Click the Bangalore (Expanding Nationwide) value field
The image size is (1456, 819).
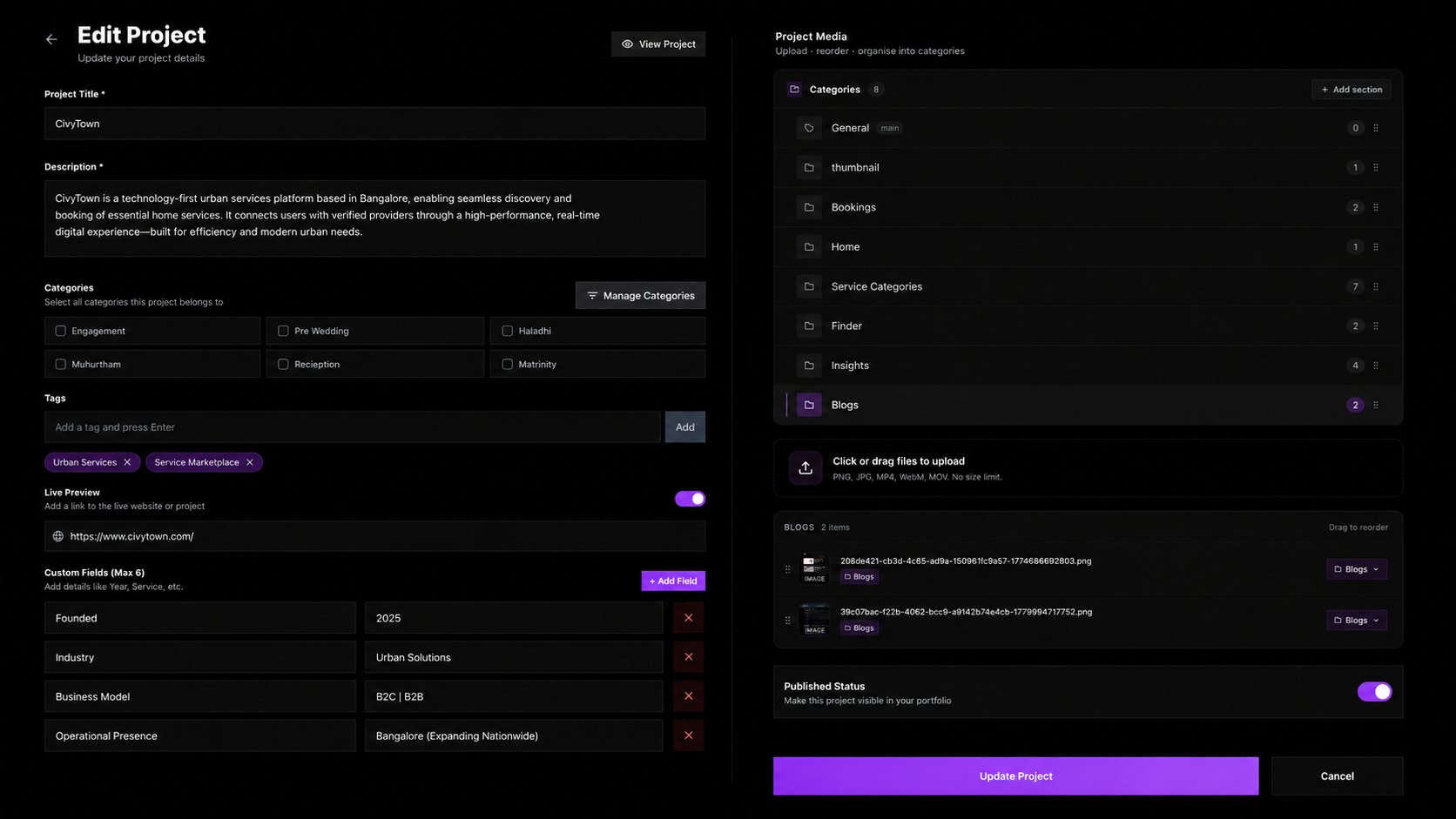[x=514, y=735]
